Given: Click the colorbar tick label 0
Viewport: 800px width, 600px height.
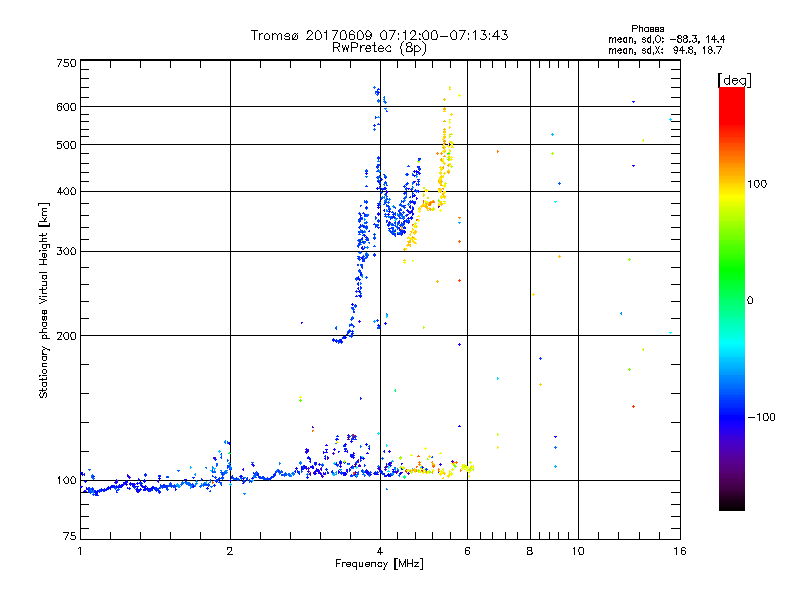Looking at the screenshot, I should click(752, 300).
